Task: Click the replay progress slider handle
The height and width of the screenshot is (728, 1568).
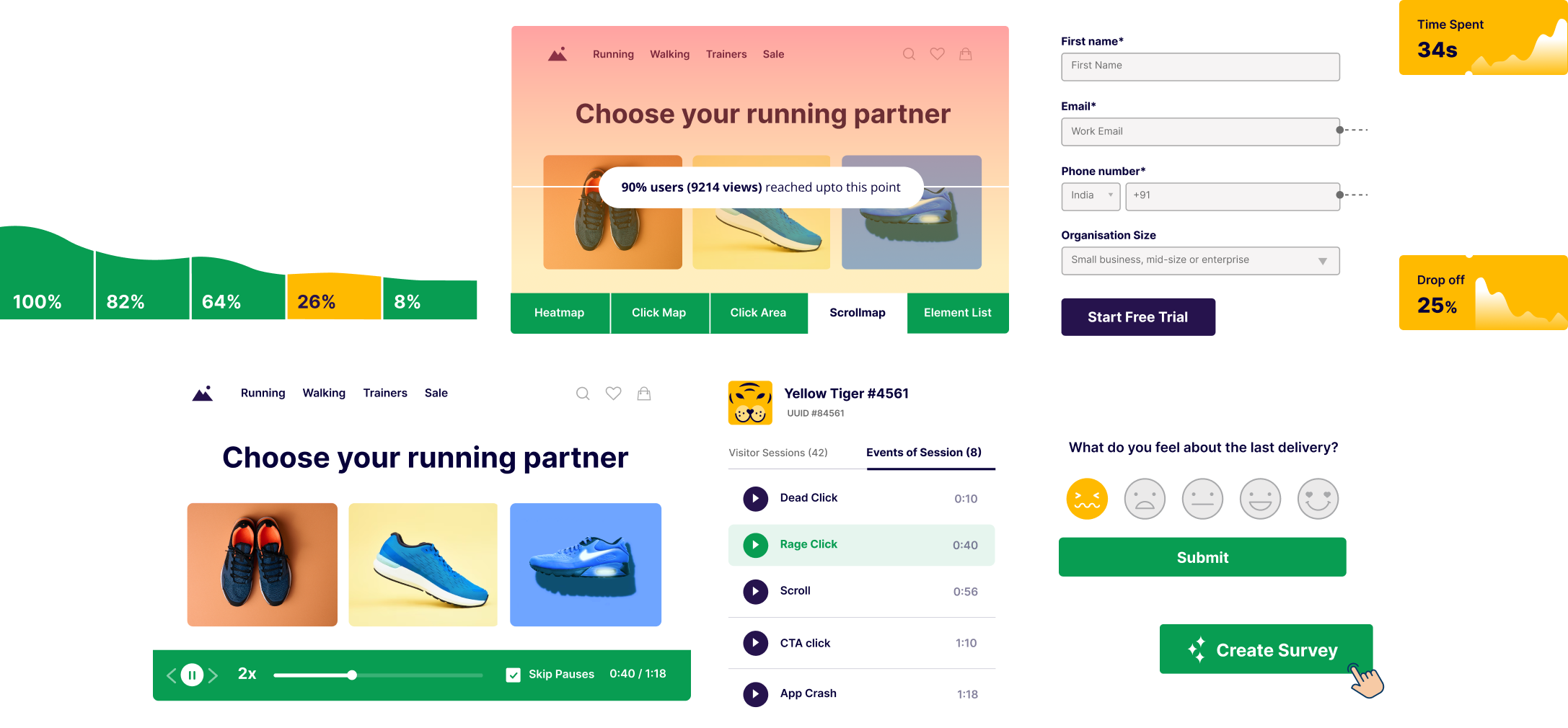Action: (x=352, y=675)
